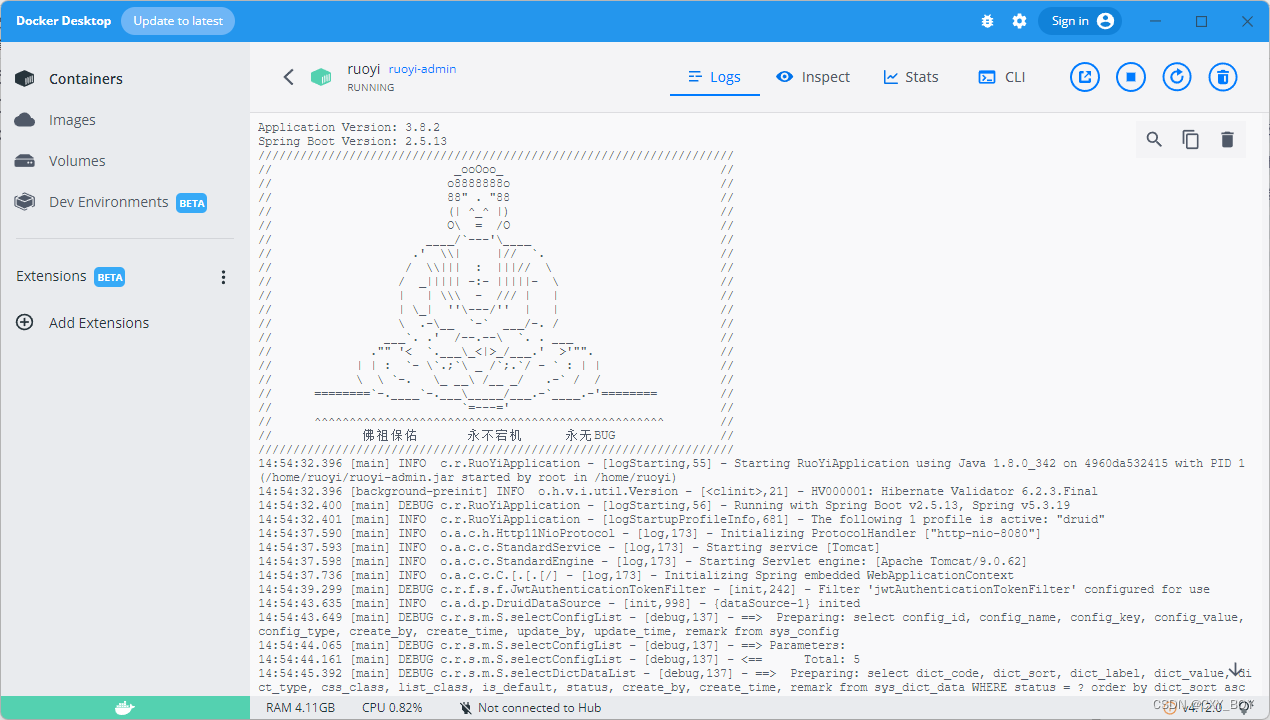Click the Docker Desktop title text
1270x720 pixels.
click(x=63, y=21)
